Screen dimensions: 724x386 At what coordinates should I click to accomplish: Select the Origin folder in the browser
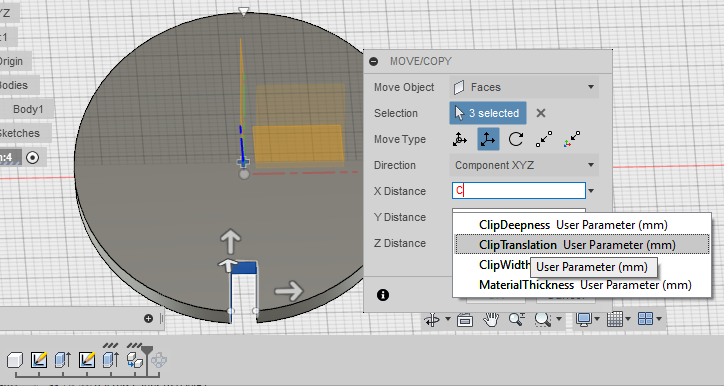pos(11,61)
